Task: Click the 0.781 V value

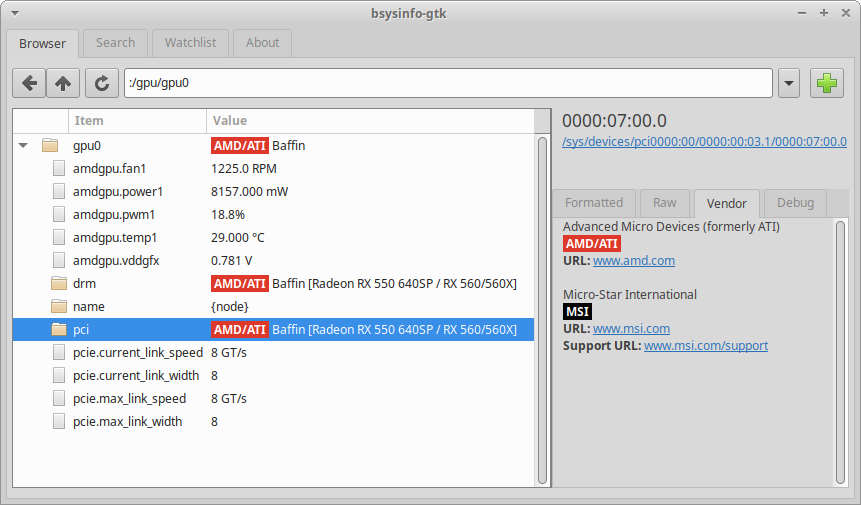Action: point(231,261)
